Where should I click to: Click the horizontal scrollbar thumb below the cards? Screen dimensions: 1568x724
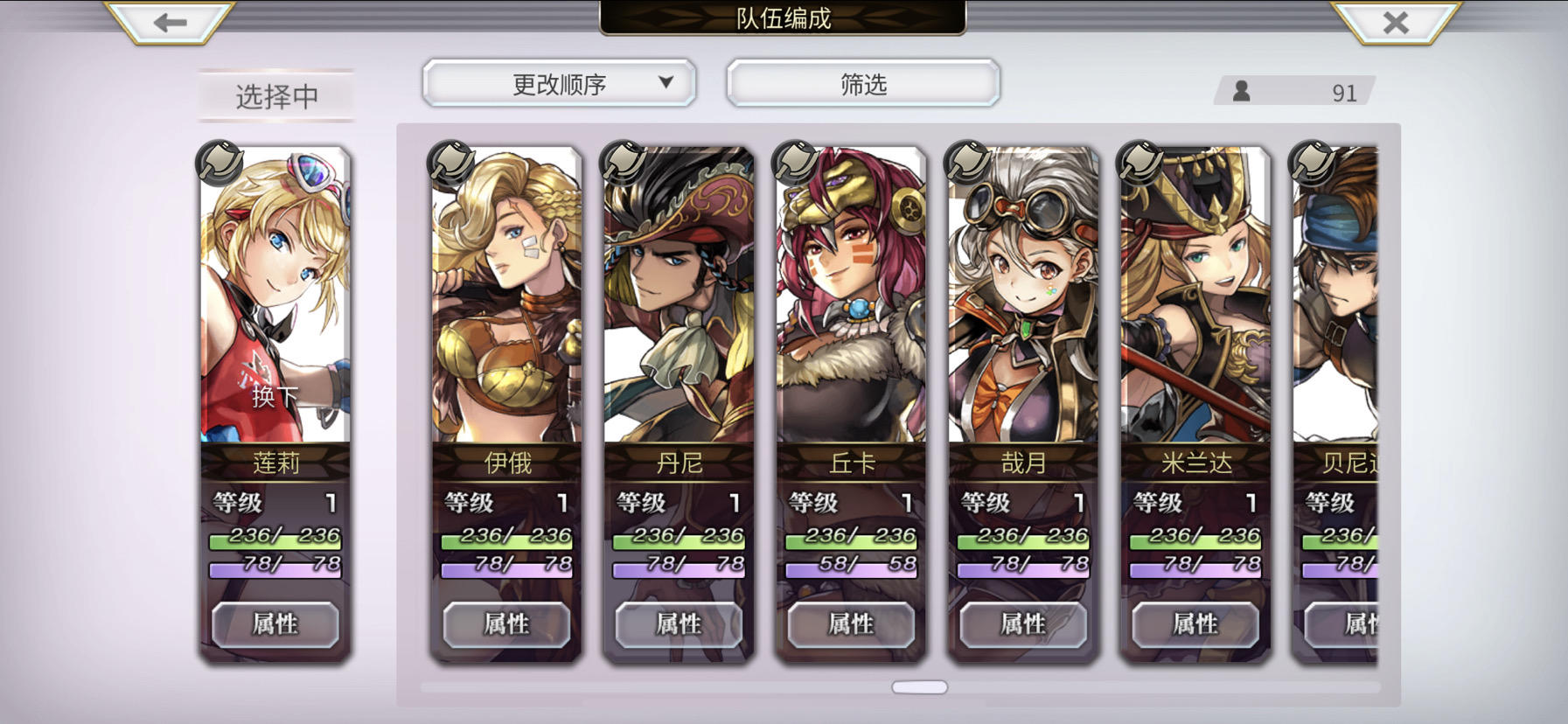pos(919,687)
